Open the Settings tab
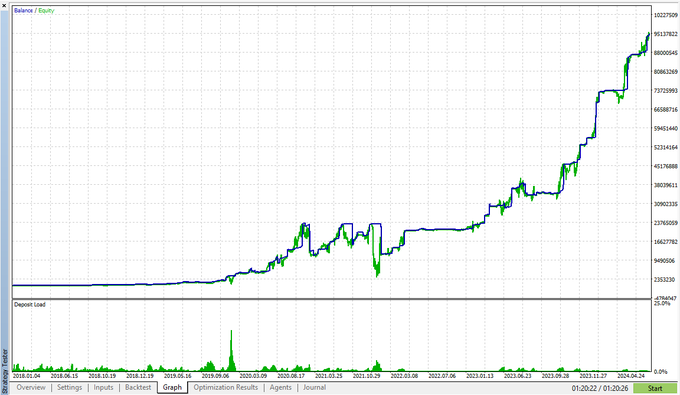The image size is (680, 395). (69, 387)
